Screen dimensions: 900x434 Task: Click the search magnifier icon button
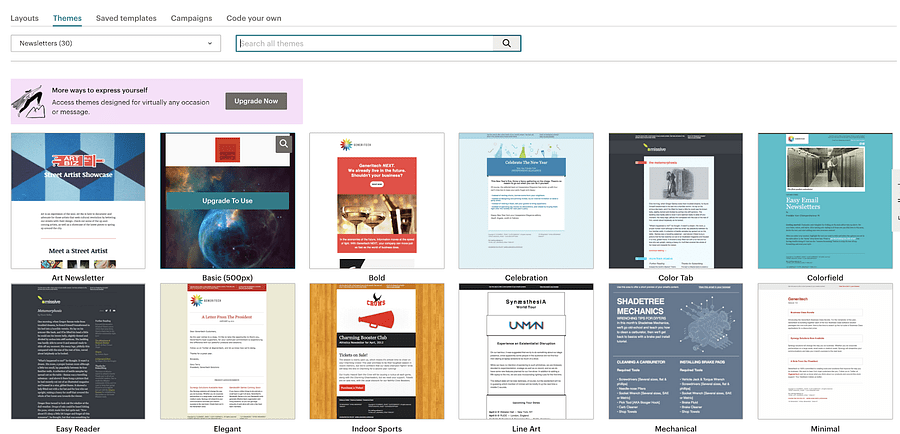(507, 43)
